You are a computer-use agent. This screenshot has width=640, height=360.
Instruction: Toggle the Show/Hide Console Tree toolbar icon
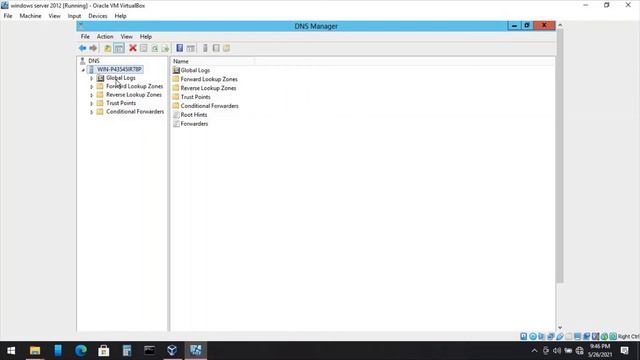[119, 48]
